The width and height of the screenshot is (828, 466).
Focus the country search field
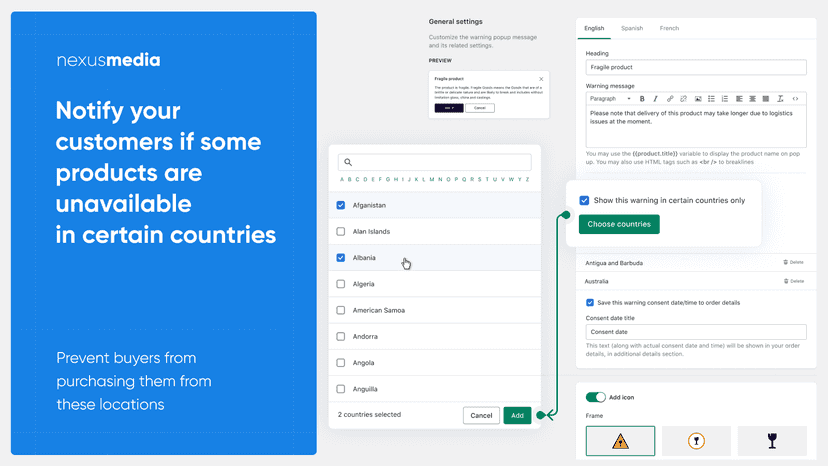pos(435,162)
